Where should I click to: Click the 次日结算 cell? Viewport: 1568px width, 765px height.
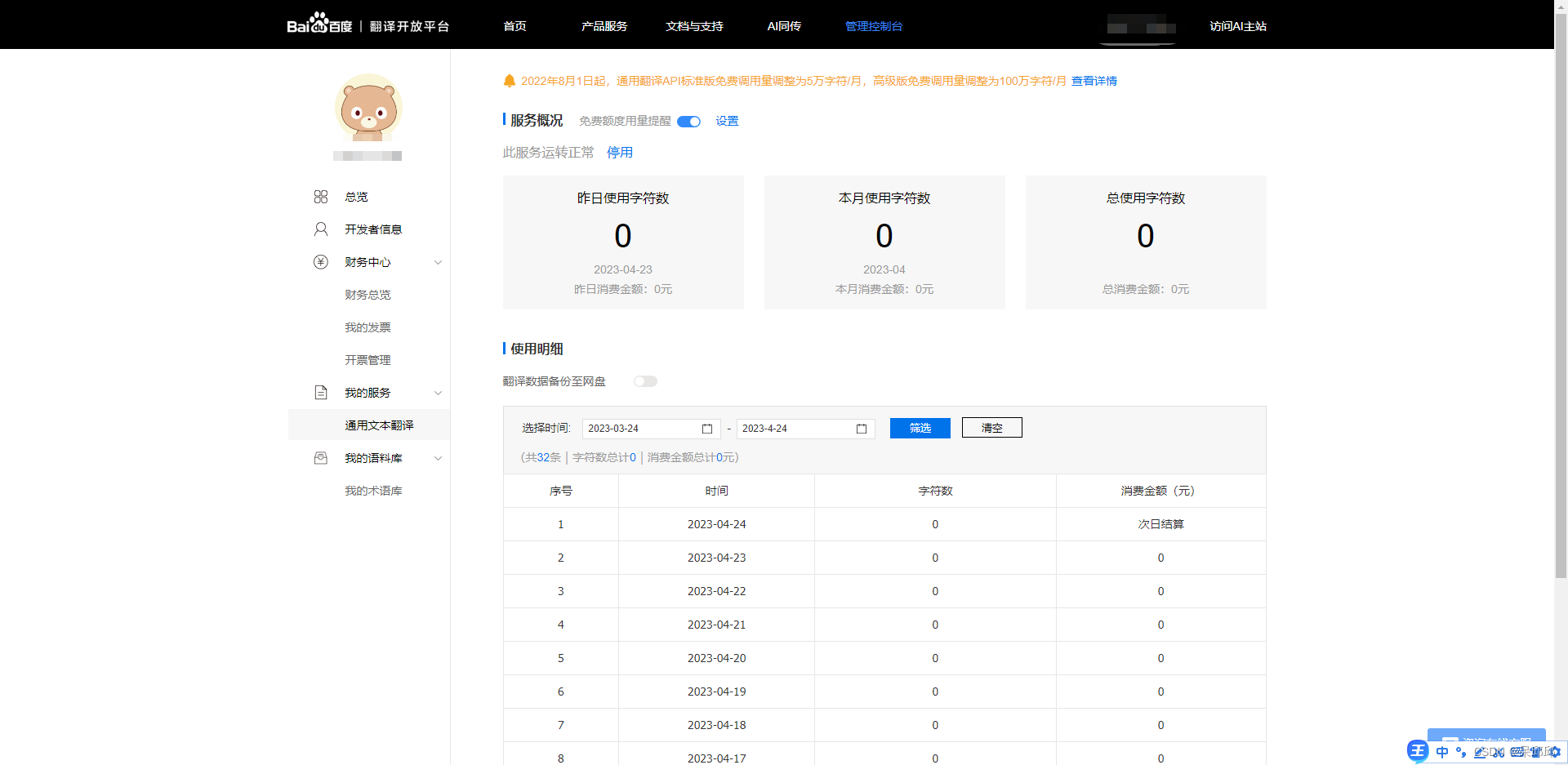click(x=1160, y=524)
